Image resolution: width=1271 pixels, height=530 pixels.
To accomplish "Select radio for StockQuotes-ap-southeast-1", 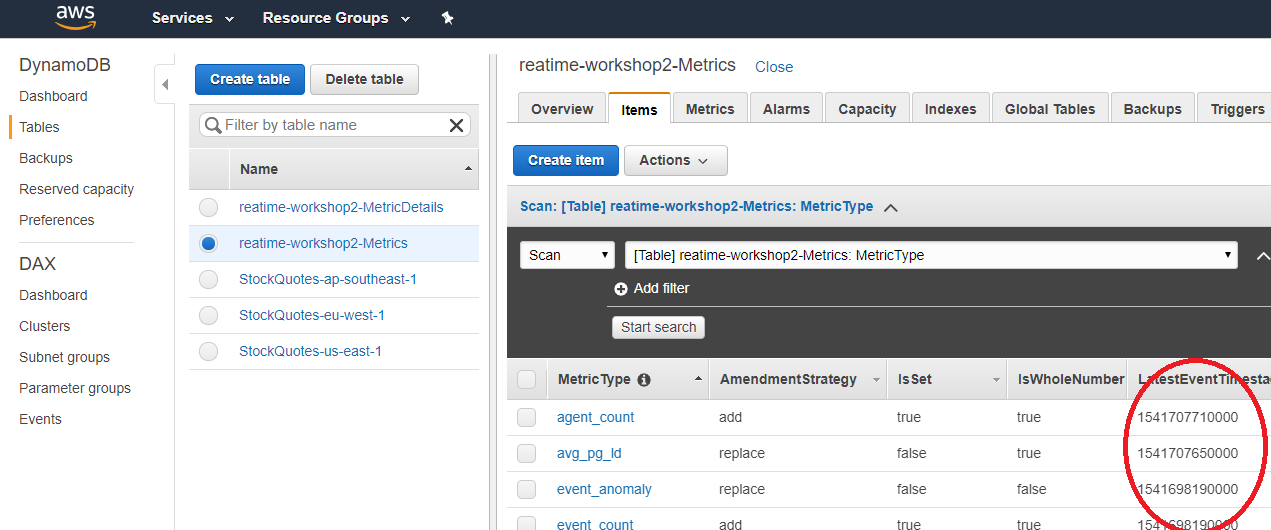I will click(208, 280).
